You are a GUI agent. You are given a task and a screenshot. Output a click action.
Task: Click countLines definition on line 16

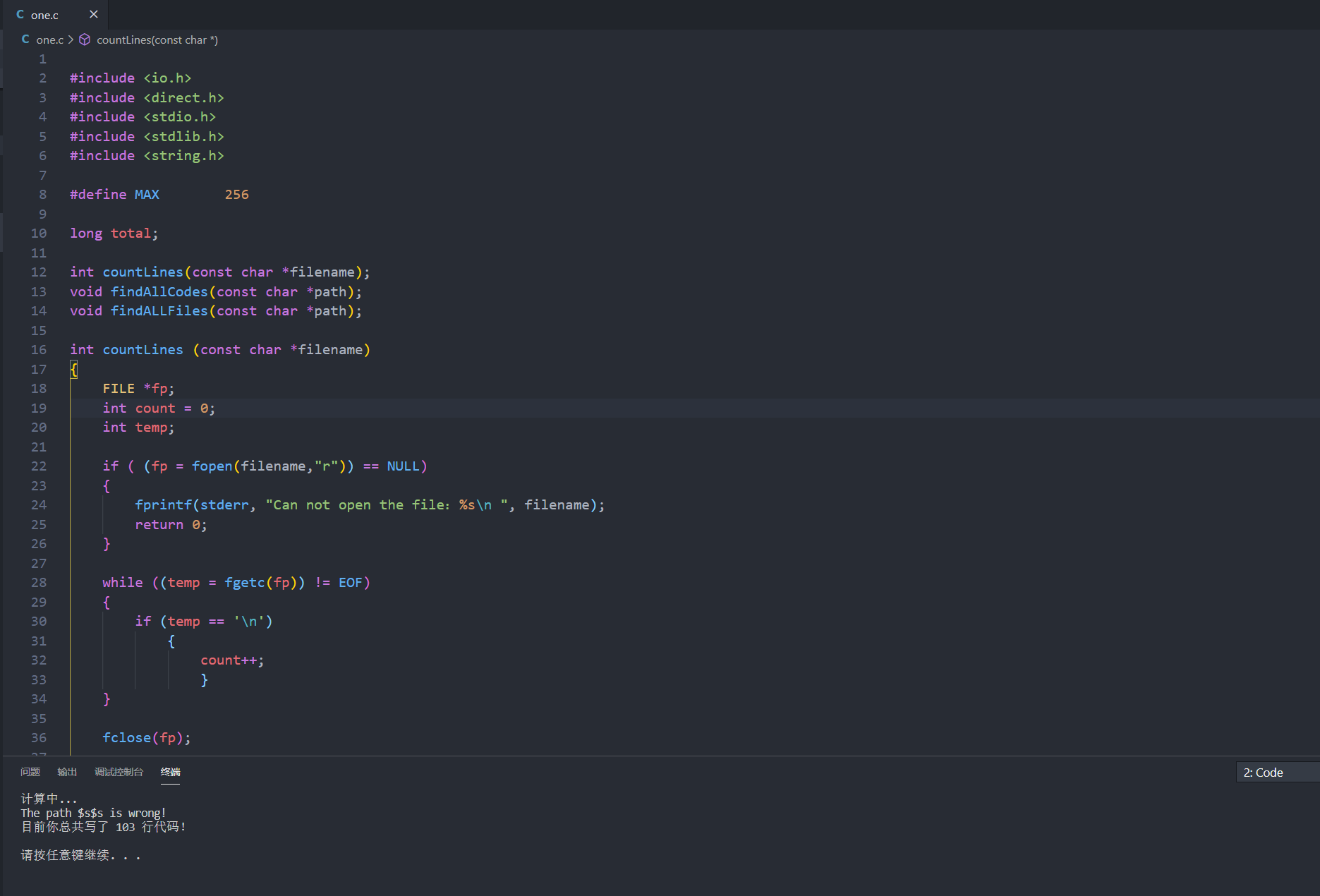pyautogui.click(x=220, y=349)
